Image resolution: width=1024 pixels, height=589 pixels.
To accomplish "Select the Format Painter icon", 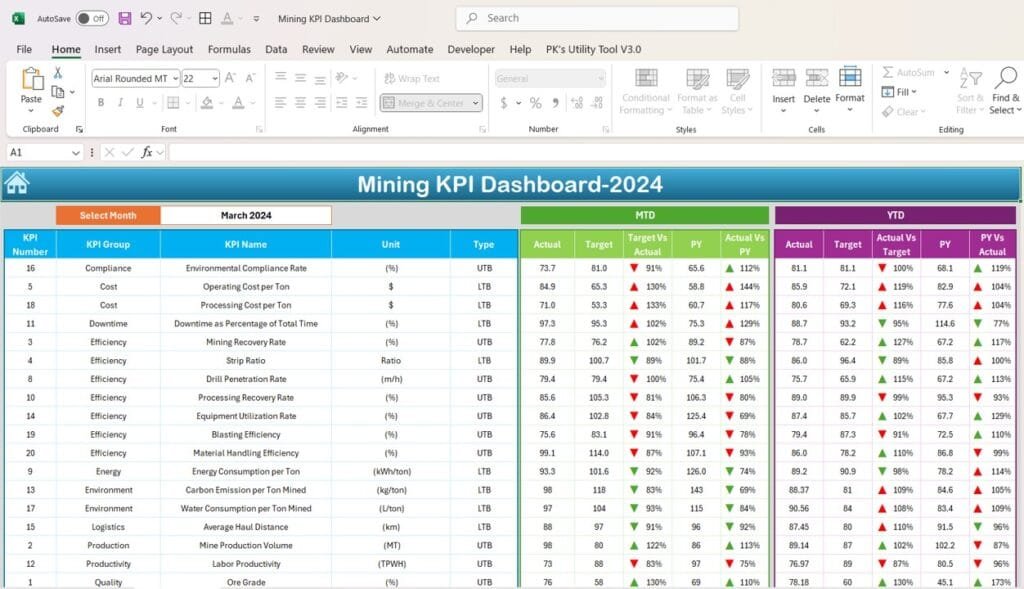I will point(57,110).
